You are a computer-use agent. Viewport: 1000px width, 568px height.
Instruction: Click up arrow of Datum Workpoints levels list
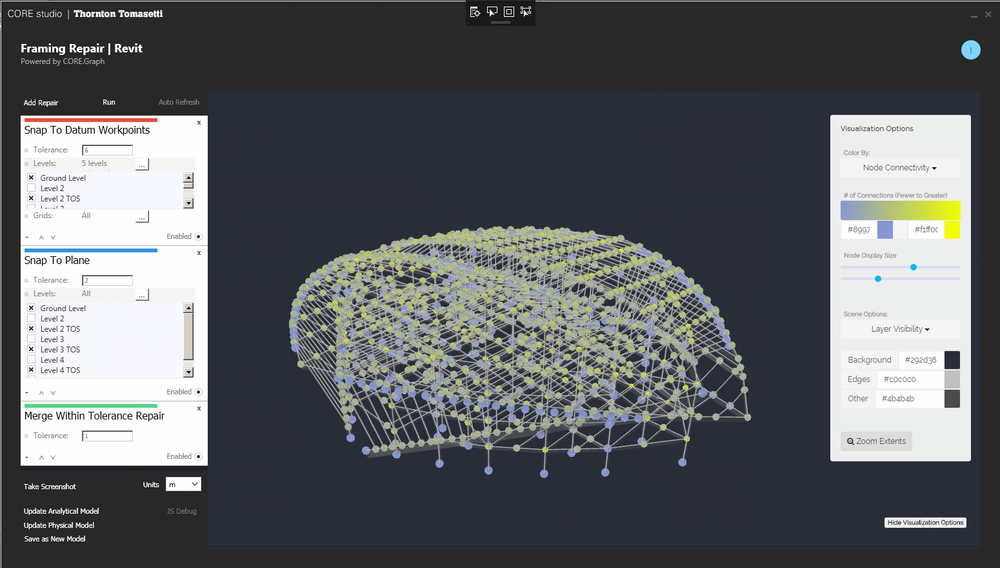tap(188, 178)
